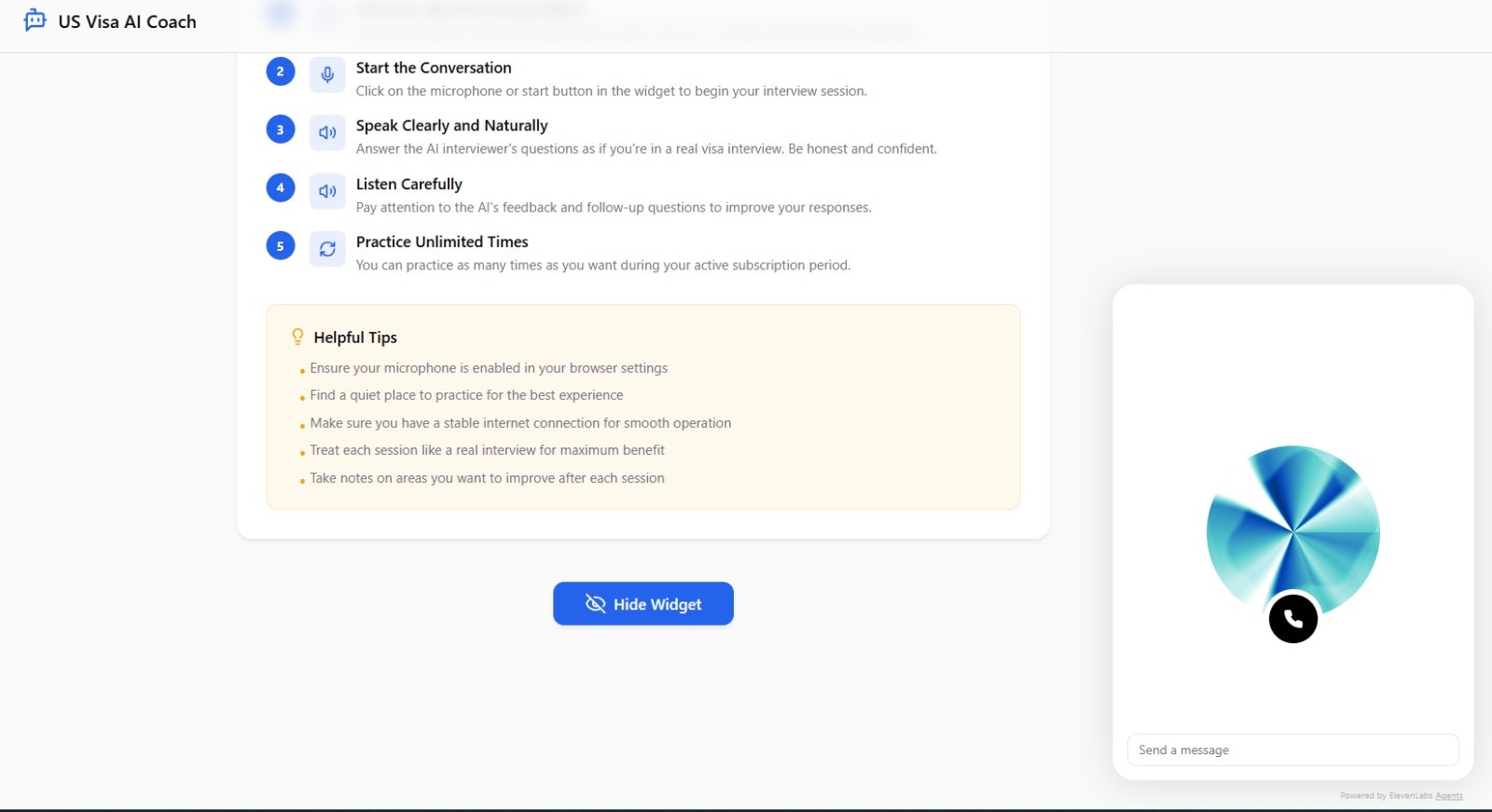Click the step 3 number badge
1492x812 pixels.
click(280, 130)
